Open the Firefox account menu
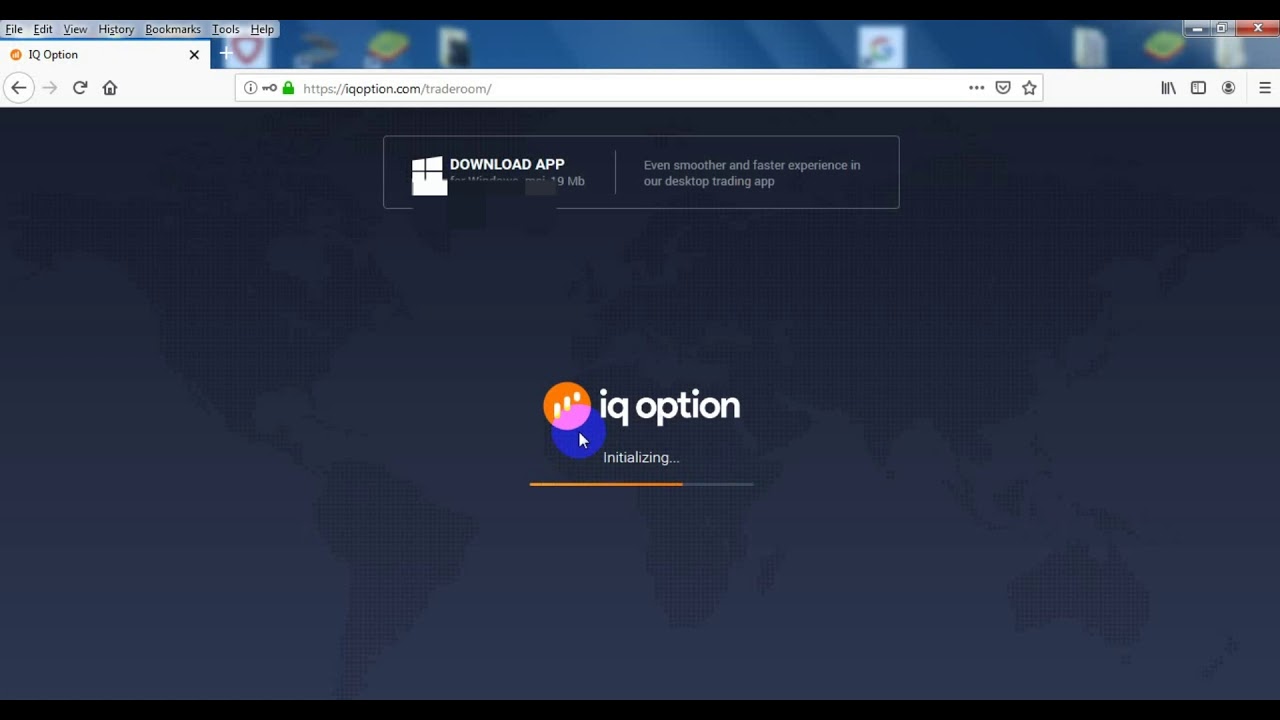The height and width of the screenshot is (720, 1280). [1229, 88]
